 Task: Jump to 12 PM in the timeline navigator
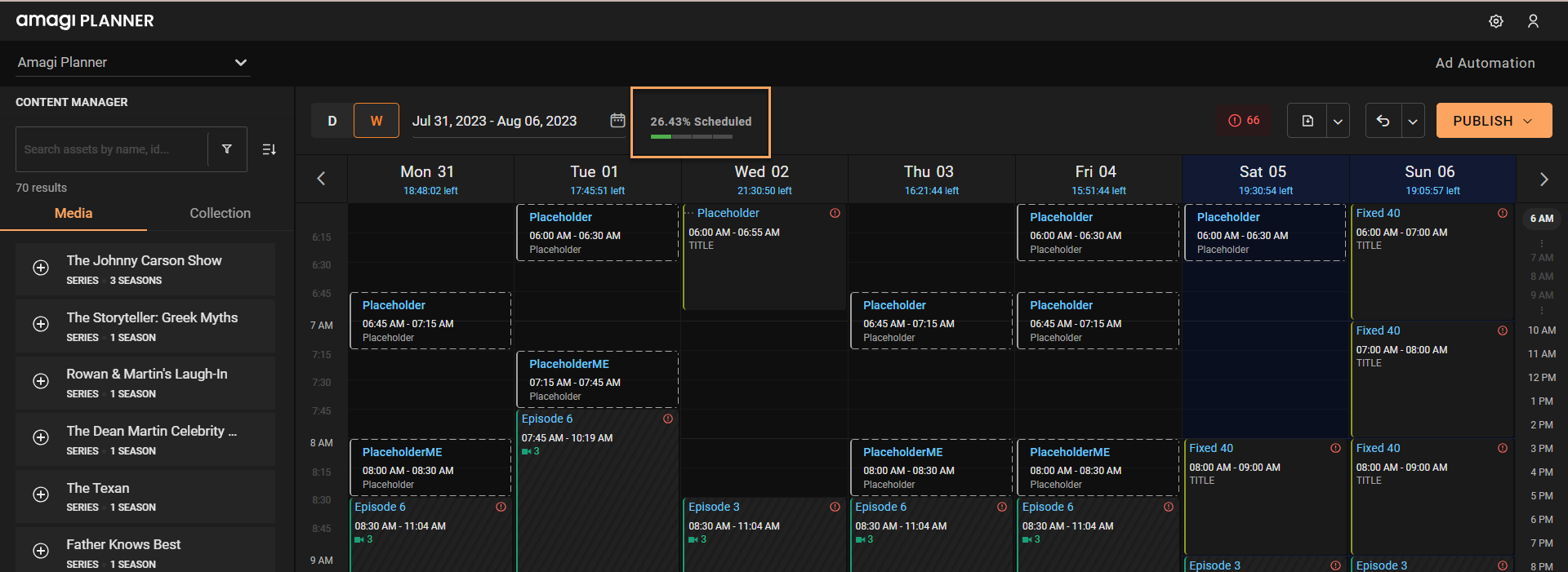(x=1542, y=378)
